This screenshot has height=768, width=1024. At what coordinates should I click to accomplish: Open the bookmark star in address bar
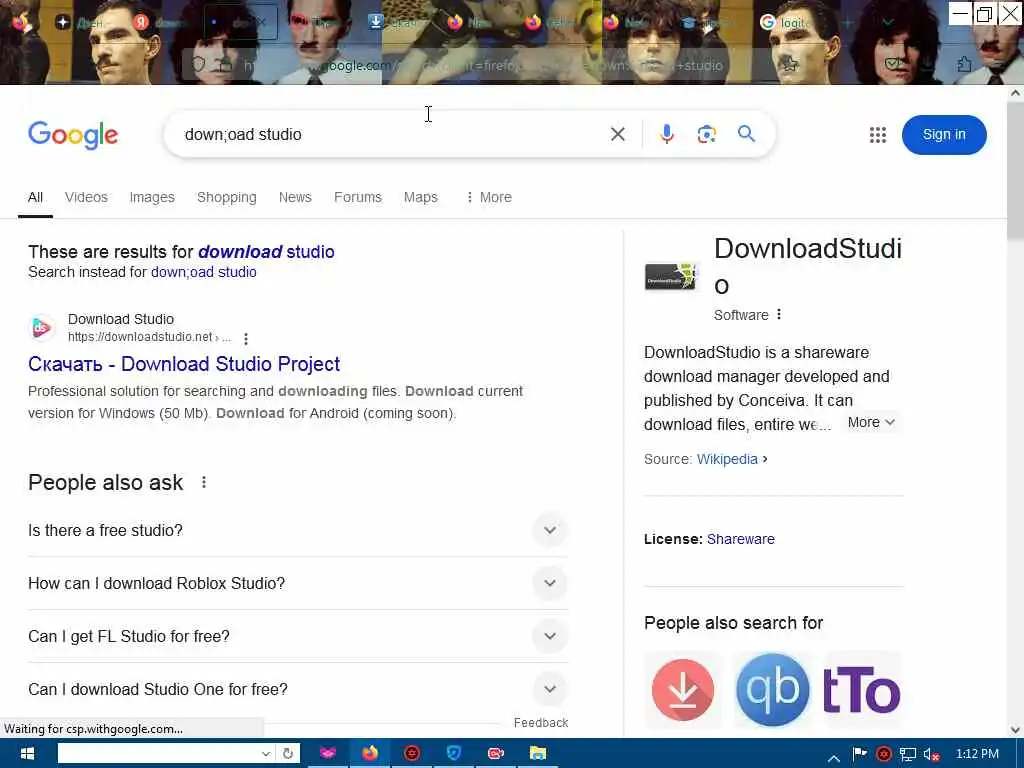point(790,64)
